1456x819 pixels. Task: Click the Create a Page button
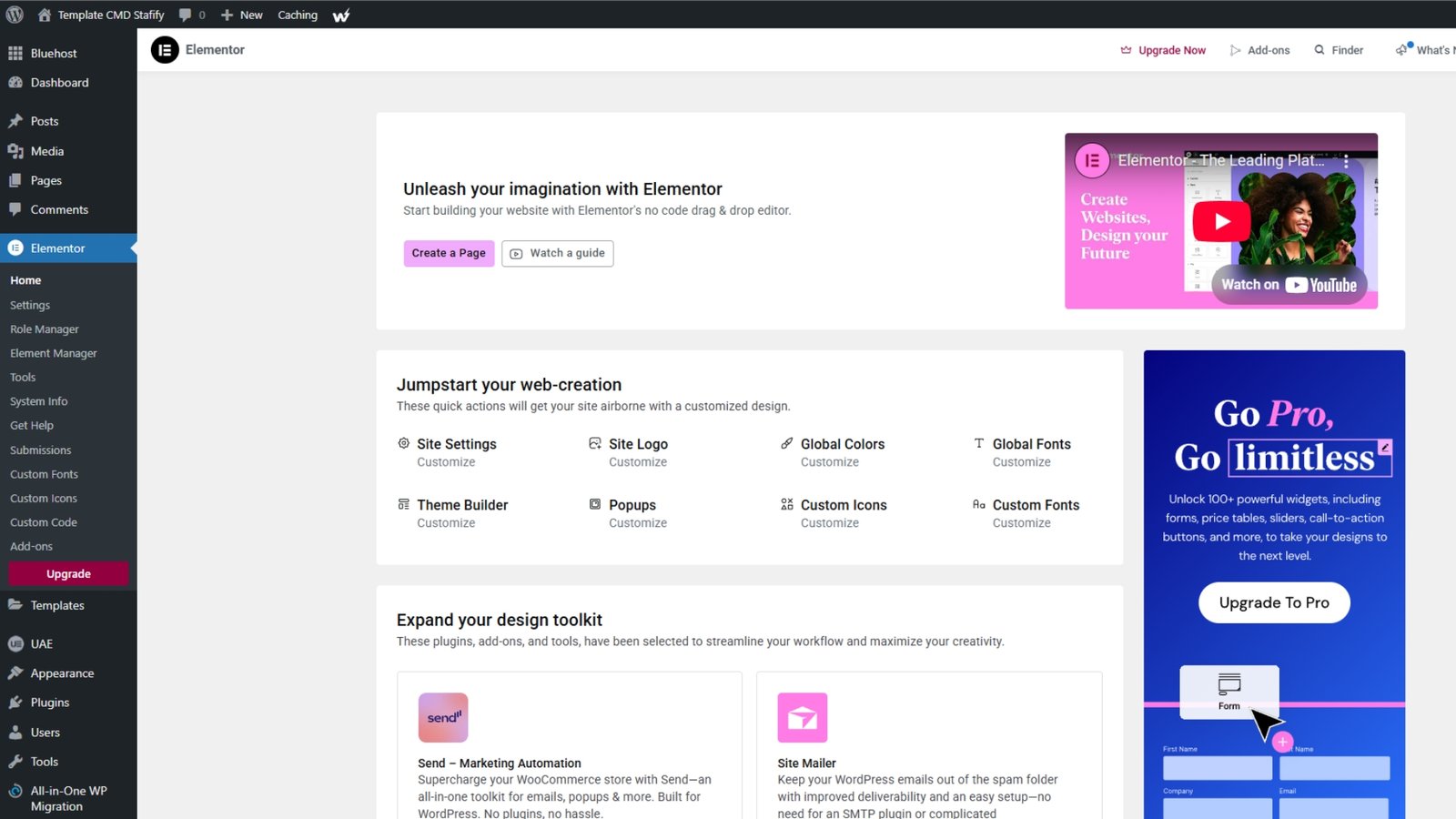[x=449, y=253]
